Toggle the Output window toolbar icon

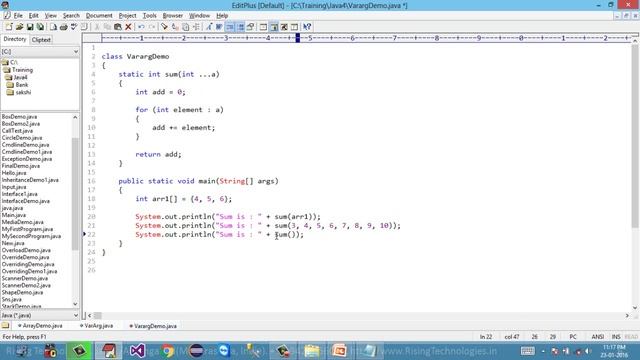(x=284, y=27)
